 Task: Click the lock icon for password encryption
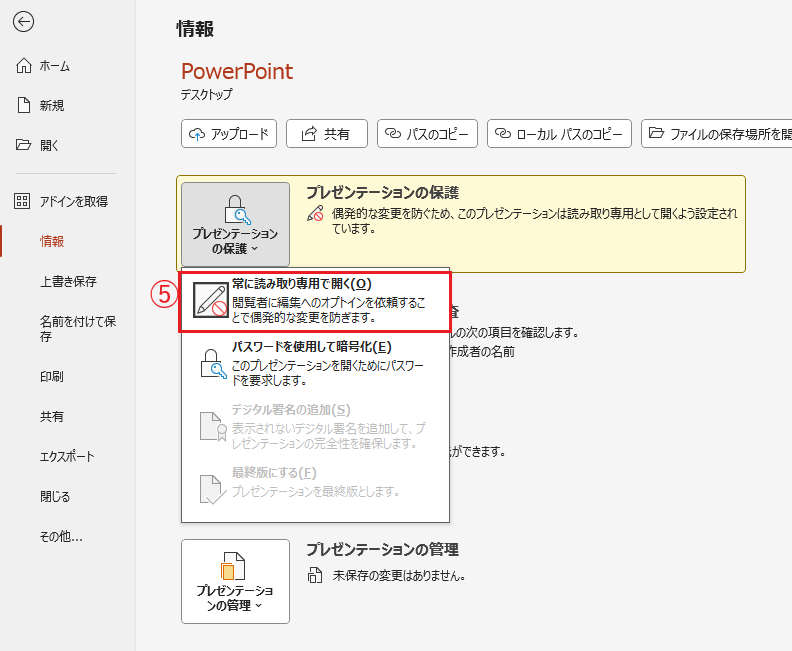tap(213, 364)
